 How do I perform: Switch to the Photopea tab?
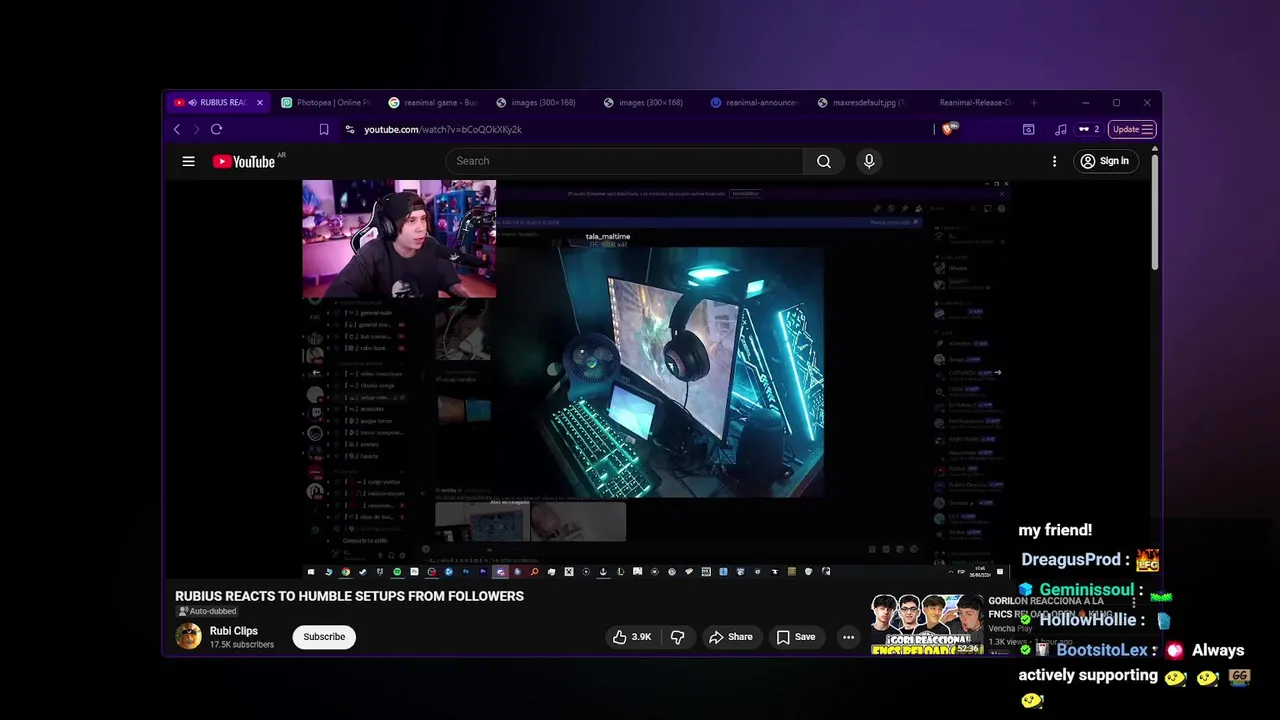[326, 102]
